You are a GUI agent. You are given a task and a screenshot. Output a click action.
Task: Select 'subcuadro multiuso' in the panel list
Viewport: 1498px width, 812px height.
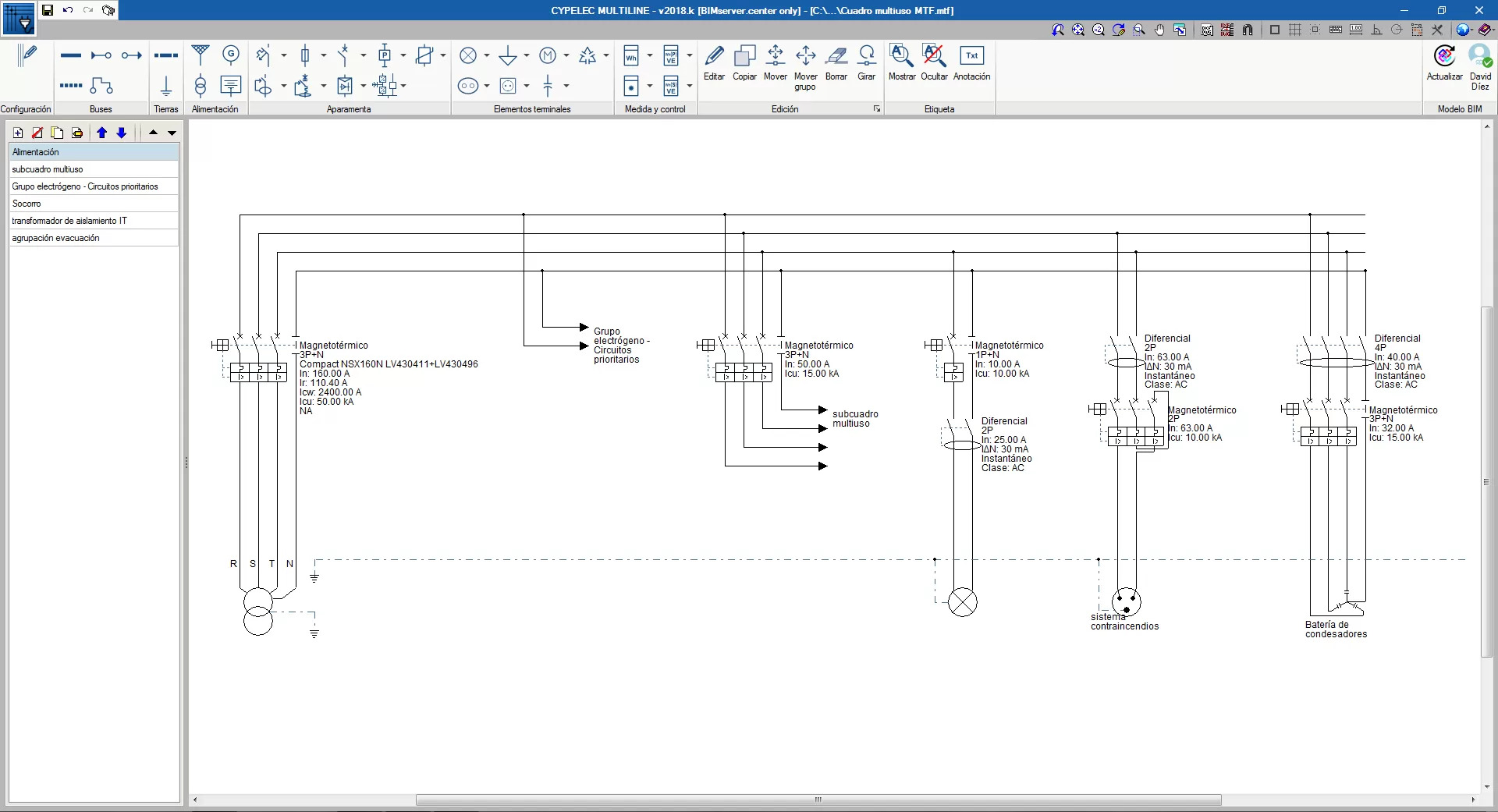[x=48, y=169]
